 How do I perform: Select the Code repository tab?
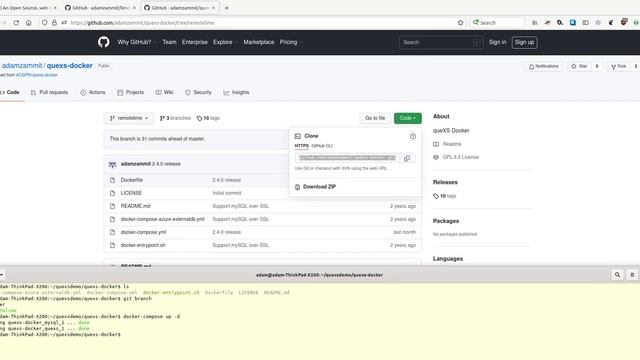(10, 93)
